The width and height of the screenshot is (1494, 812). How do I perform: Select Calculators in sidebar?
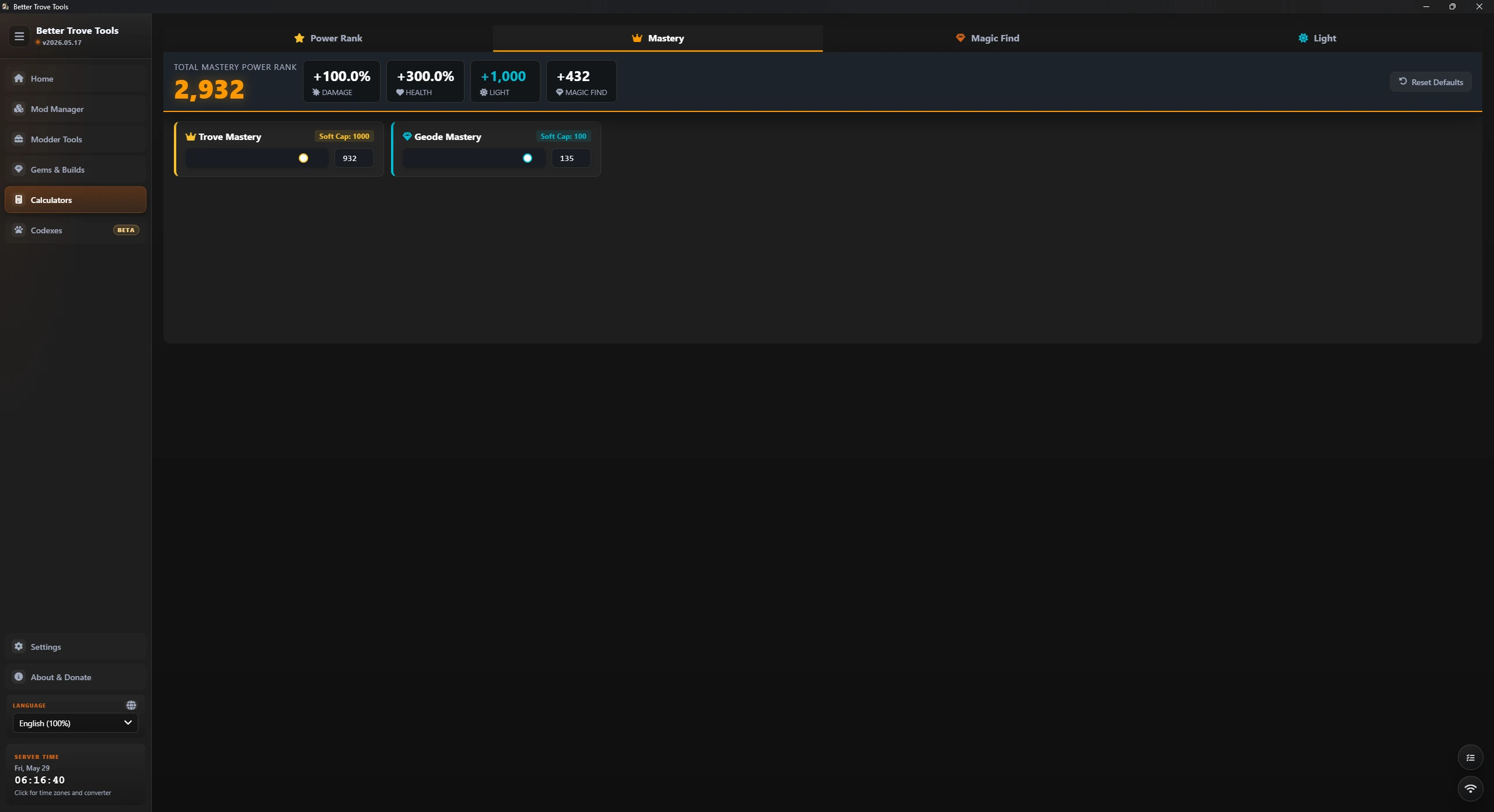[75, 199]
